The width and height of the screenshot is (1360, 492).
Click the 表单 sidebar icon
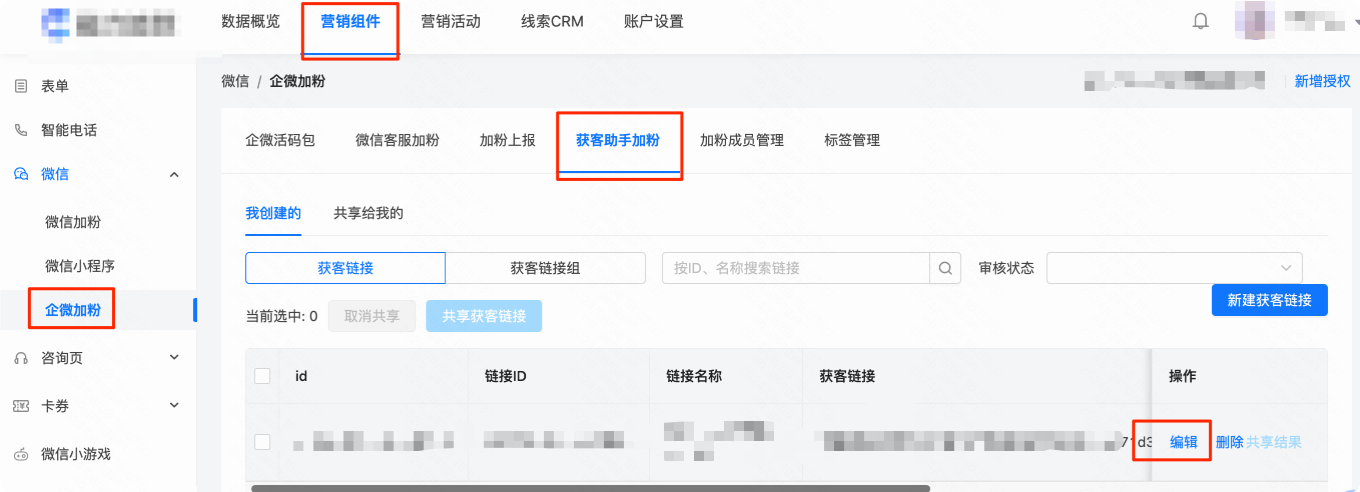point(21,86)
